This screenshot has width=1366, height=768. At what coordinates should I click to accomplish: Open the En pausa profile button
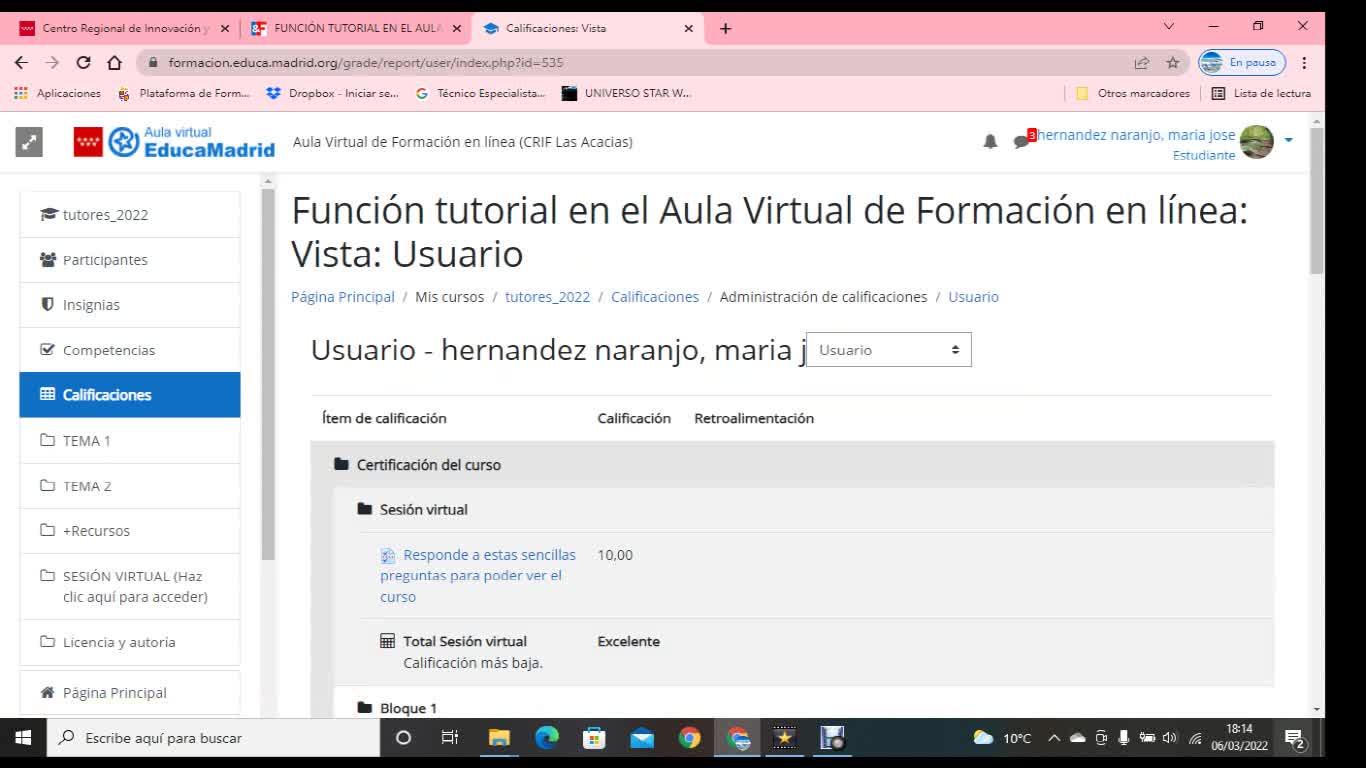pyautogui.click(x=1242, y=62)
